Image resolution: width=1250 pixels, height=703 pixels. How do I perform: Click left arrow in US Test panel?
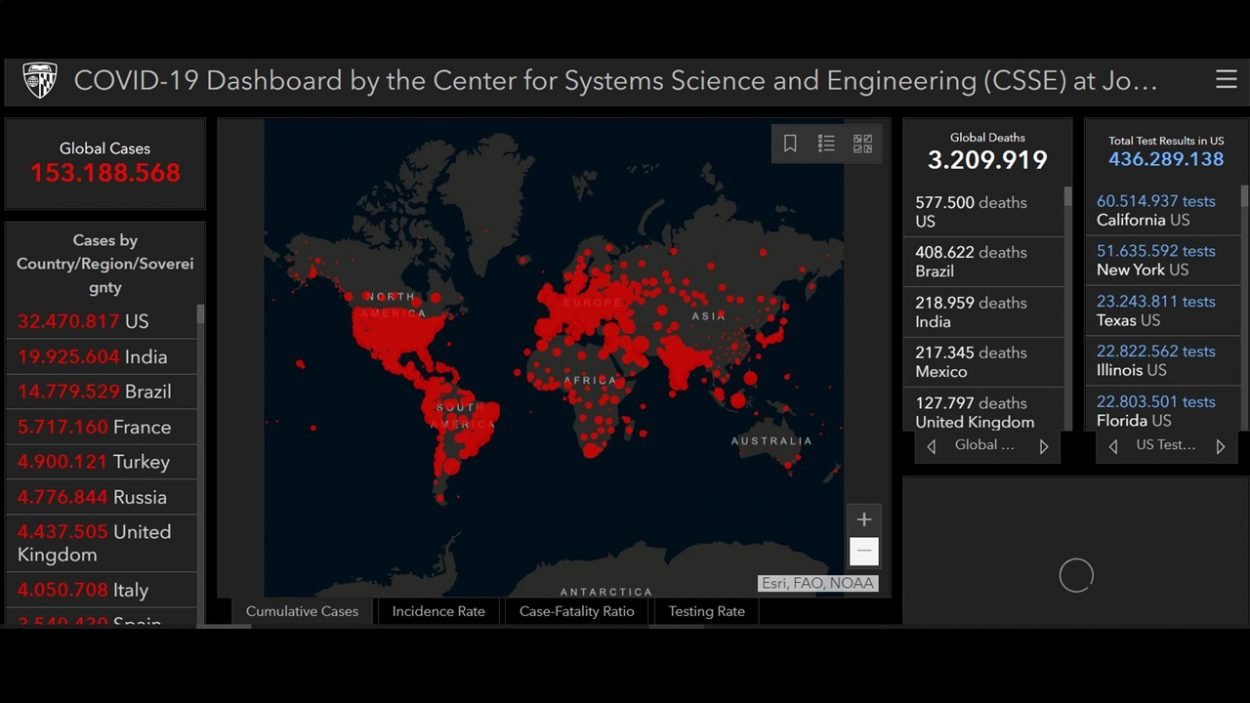tap(1113, 447)
